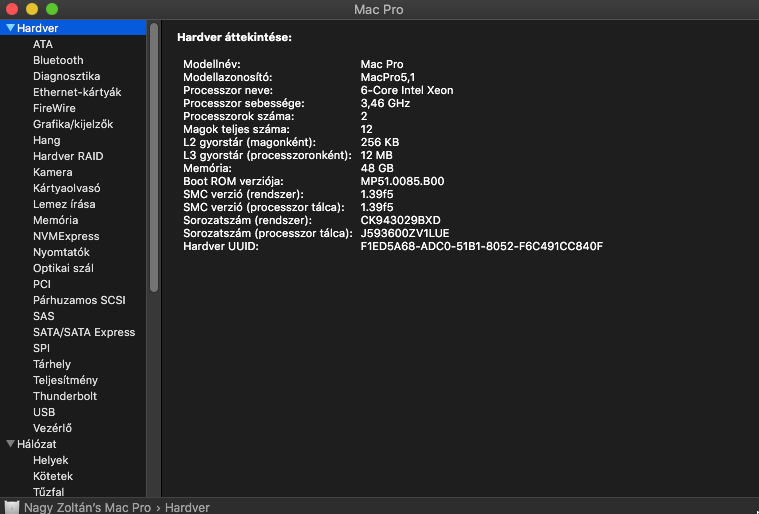Open Diagnosztika sidebar entry
Viewport: 759px width, 514px height.
click(x=66, y=76)
